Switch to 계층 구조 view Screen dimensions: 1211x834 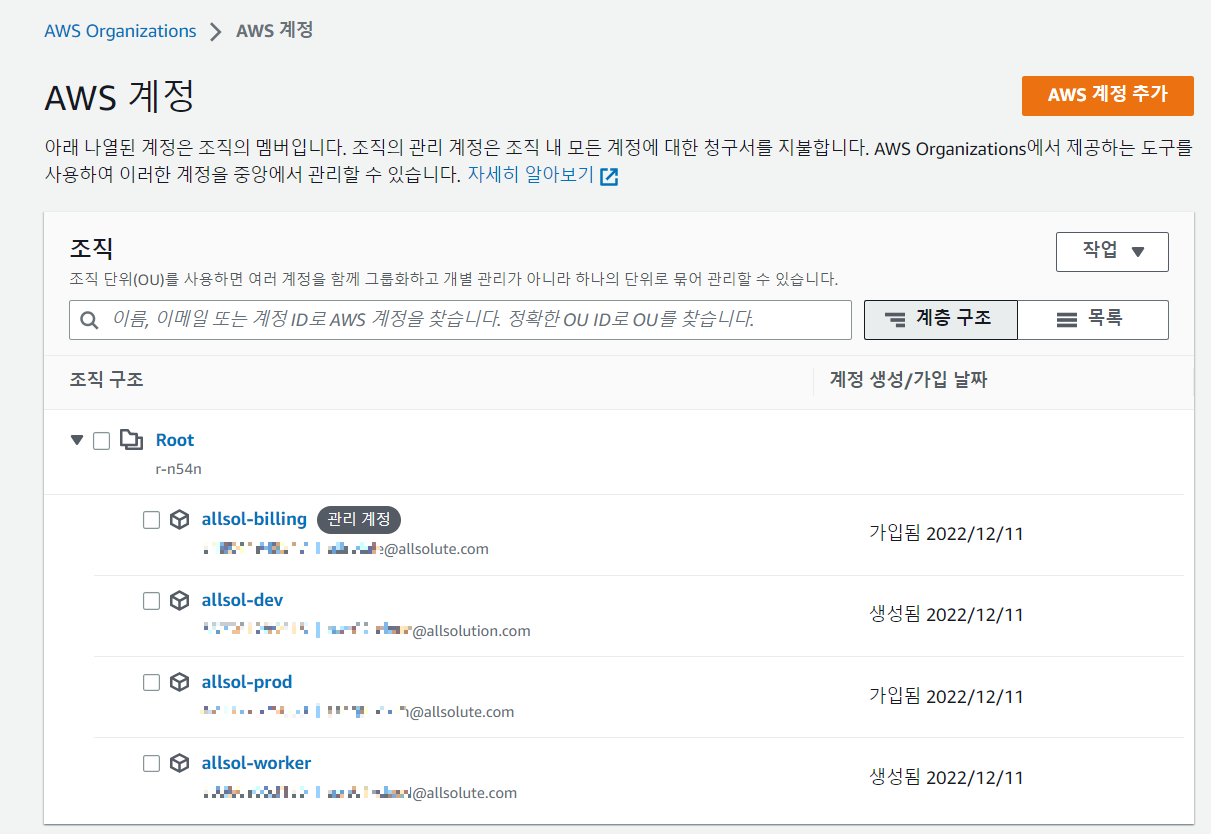[940, 320]
